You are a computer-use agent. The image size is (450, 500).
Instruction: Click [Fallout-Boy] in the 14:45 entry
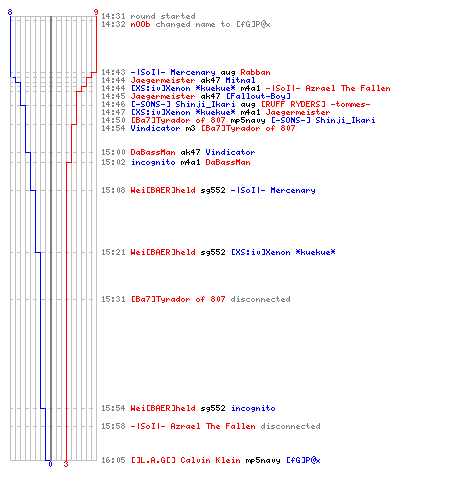pyautogui.click(x=259, y=96)
